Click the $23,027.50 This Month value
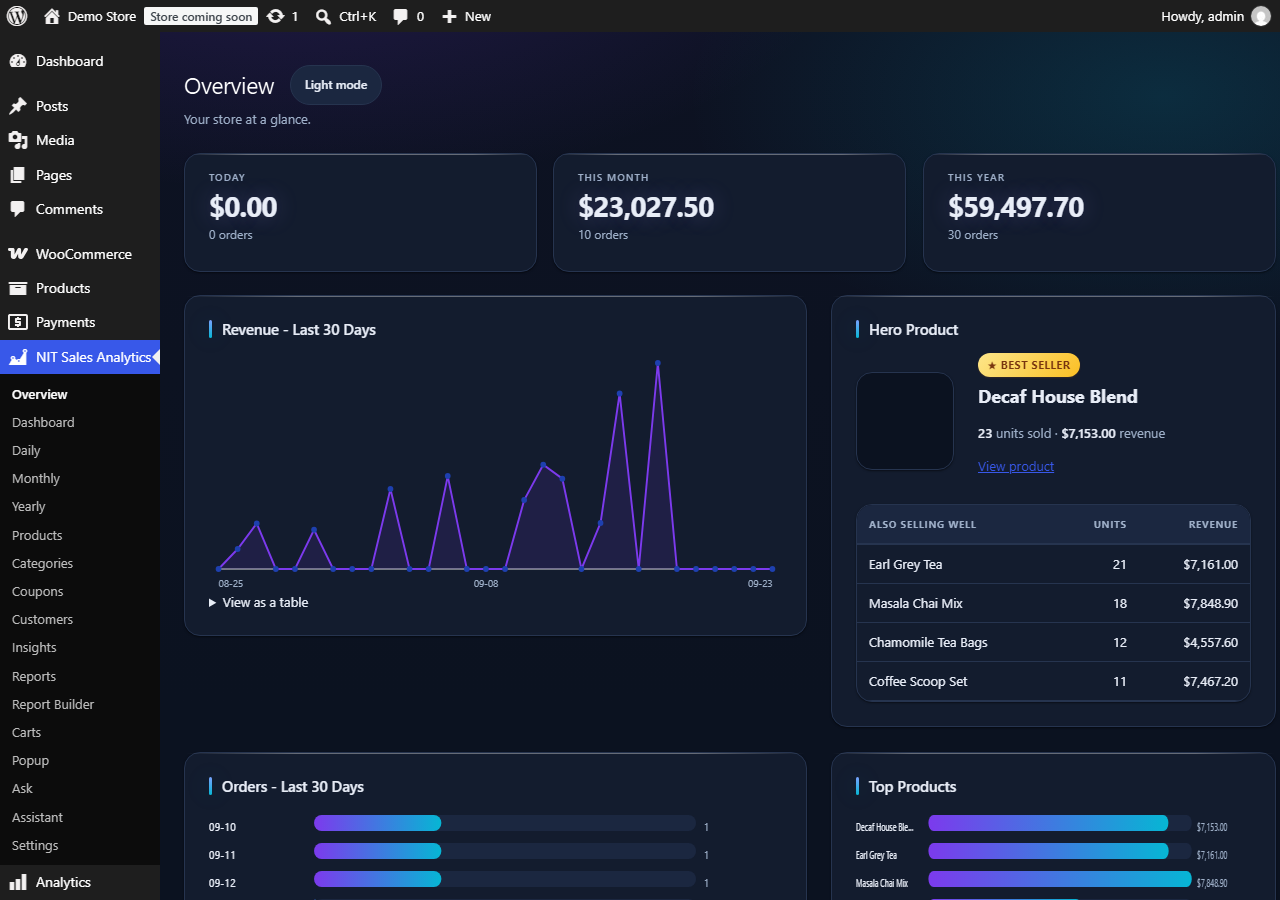The height and width of the screenshot is (900, 1280). [x=646, y=207]
